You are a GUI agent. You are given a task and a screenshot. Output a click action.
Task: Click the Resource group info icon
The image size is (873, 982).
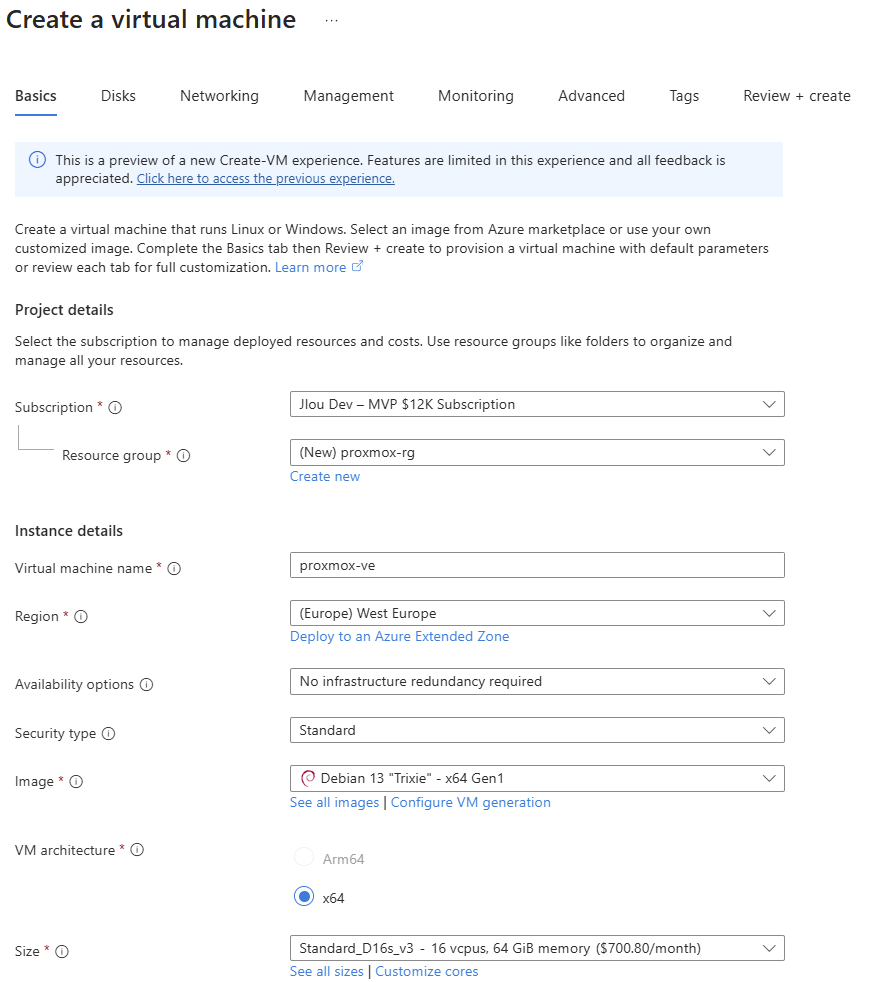pyautogui.click(x=183, y=456)
